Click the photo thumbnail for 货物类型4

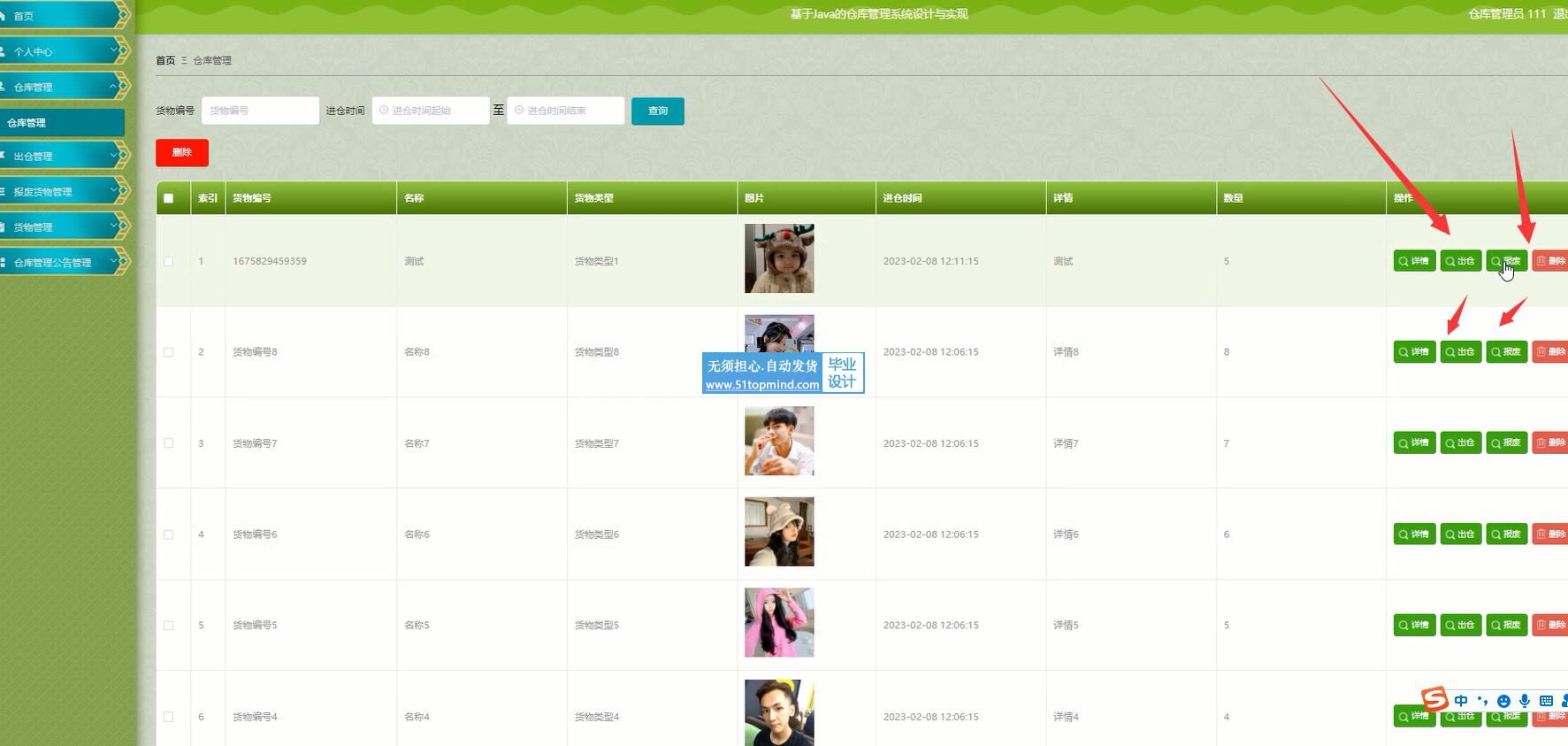(779, 712)
